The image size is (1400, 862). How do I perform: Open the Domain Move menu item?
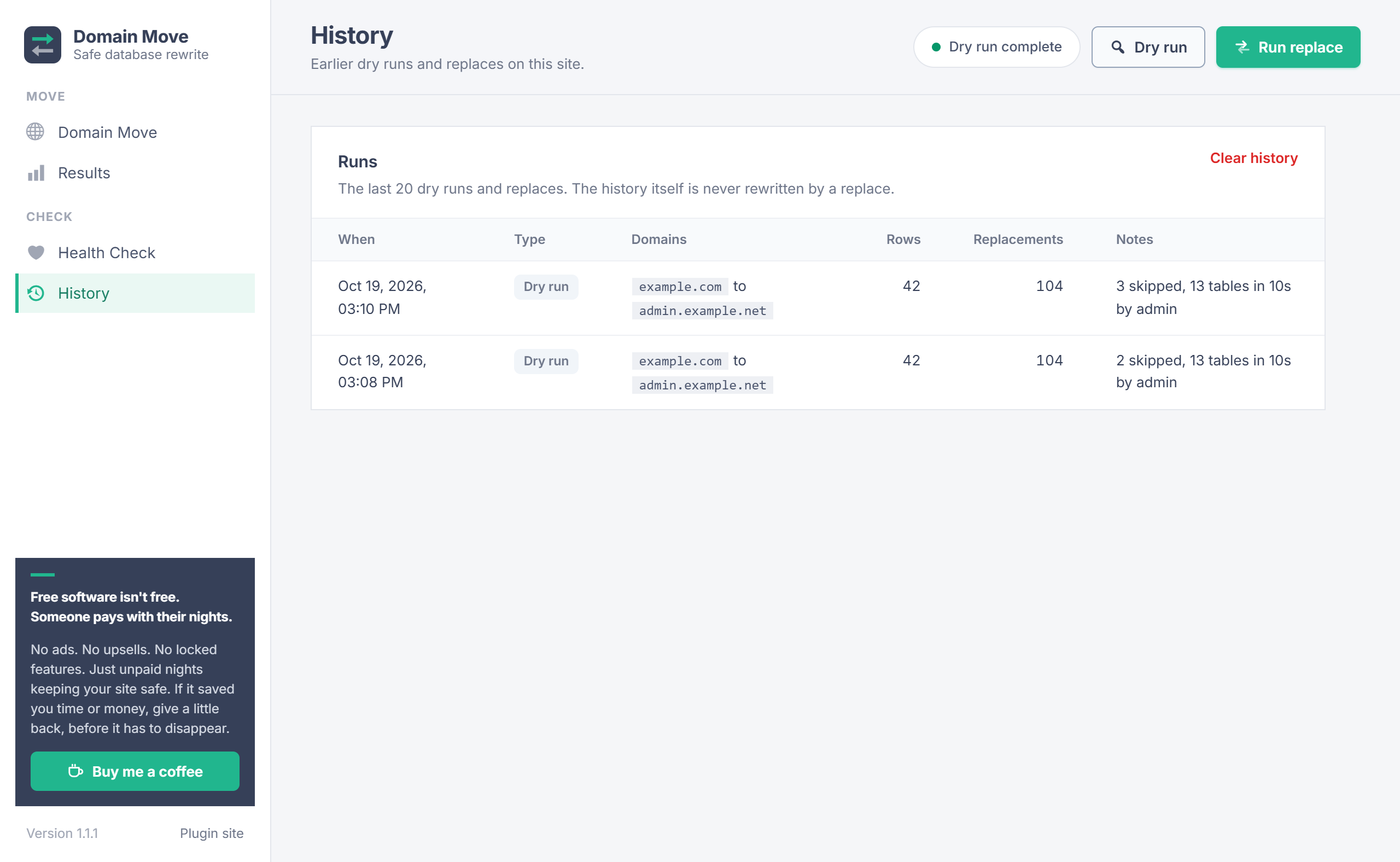click(135, 132)
